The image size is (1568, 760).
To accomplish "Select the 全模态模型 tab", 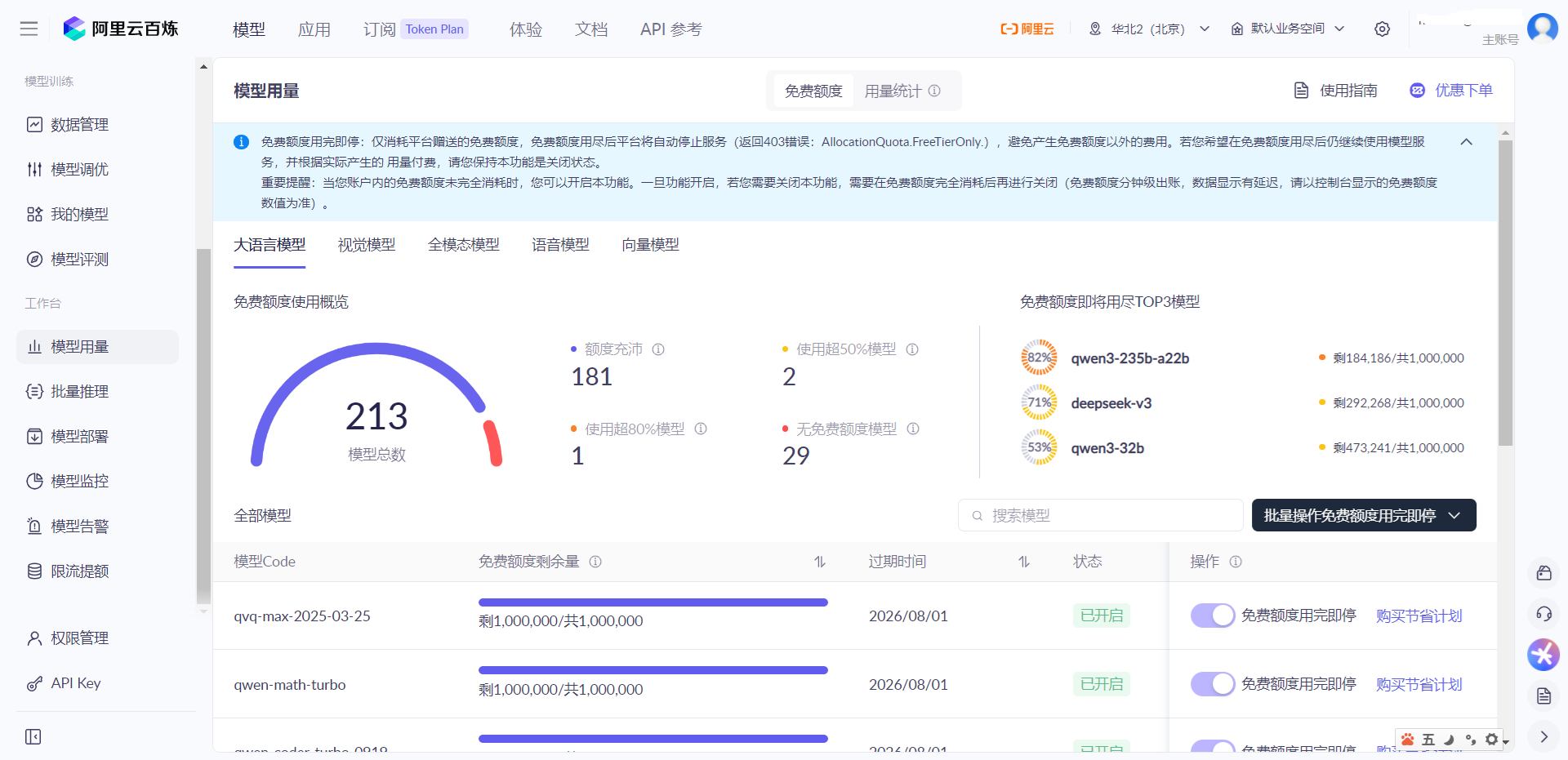I will point(464,245).
